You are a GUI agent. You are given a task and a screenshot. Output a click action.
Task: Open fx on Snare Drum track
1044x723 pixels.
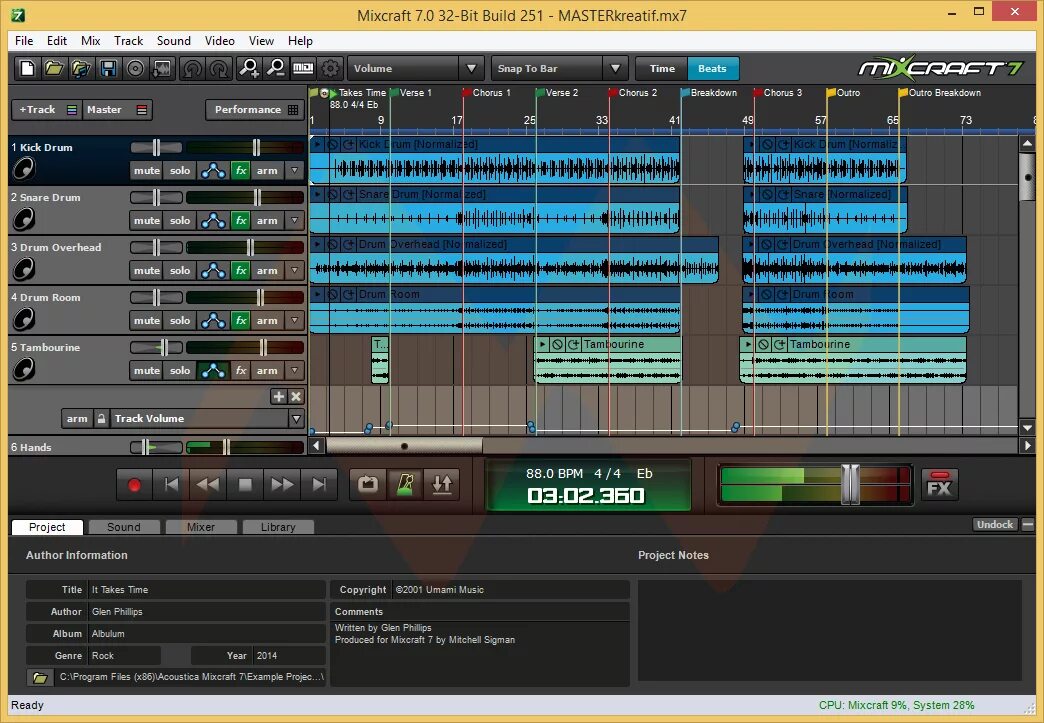(x=240, y=220)
